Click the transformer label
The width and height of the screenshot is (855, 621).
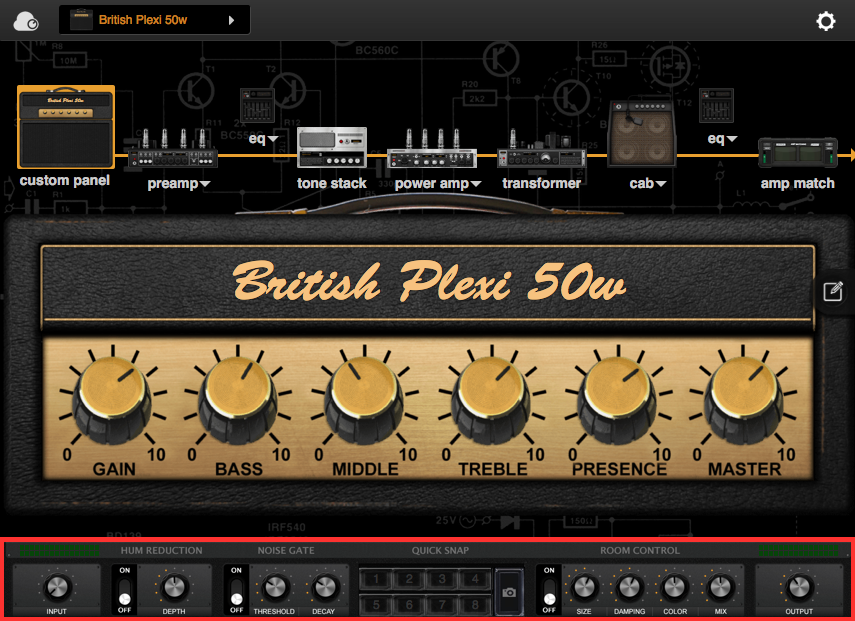pos(541,183)
